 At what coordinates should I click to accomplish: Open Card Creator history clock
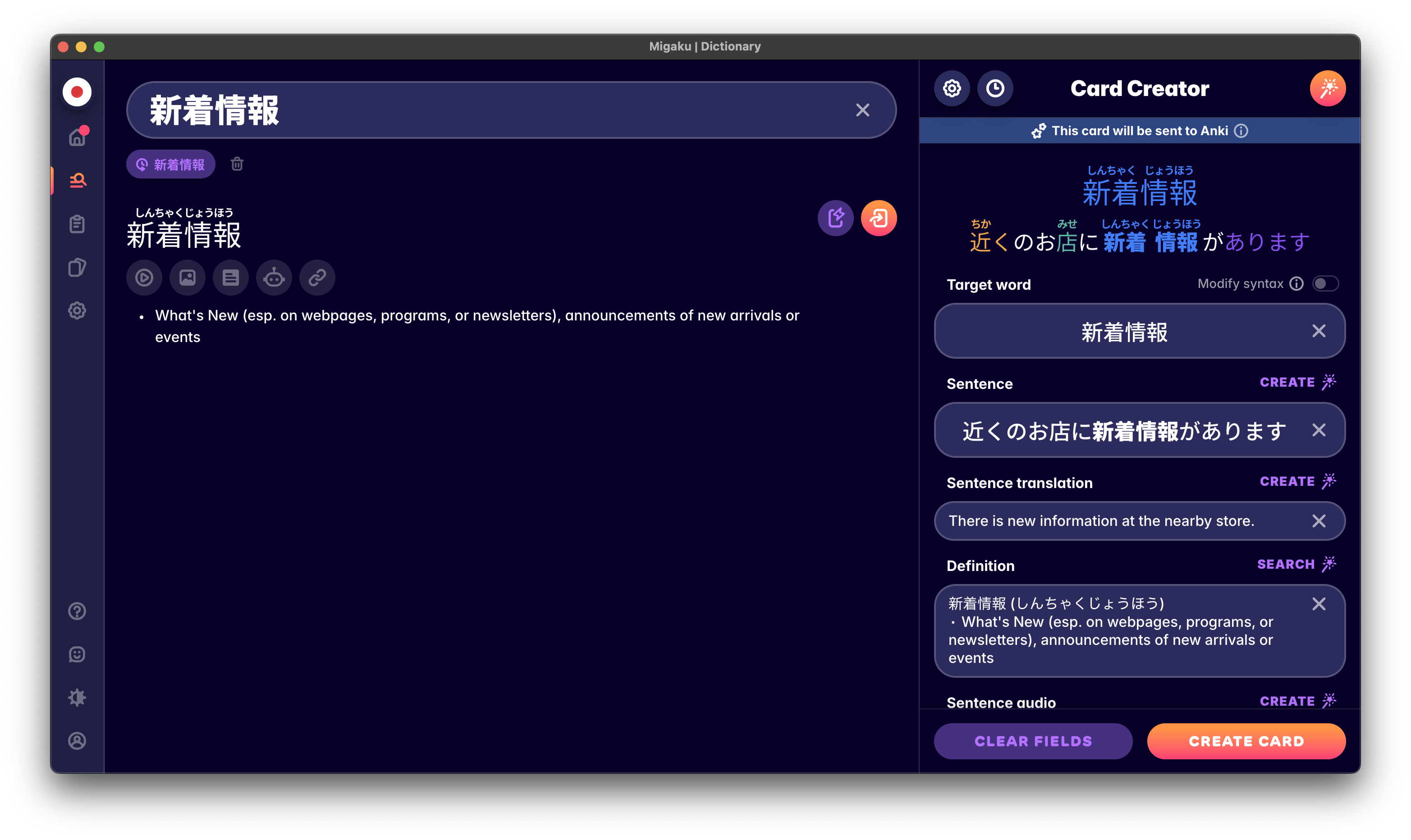point(995,88)
